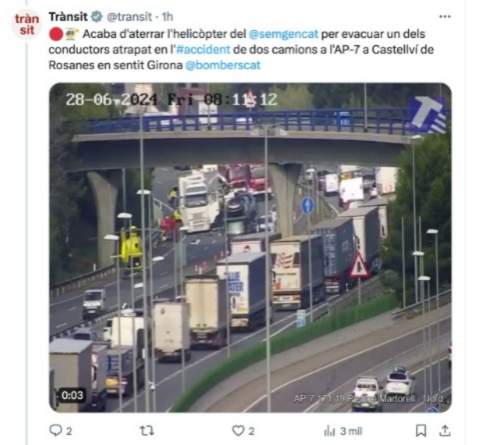Image resolution: width=480 pixels, height=445 pixels.
Task: Click the verified badge next to Trànsit
Action: [97, 16]
